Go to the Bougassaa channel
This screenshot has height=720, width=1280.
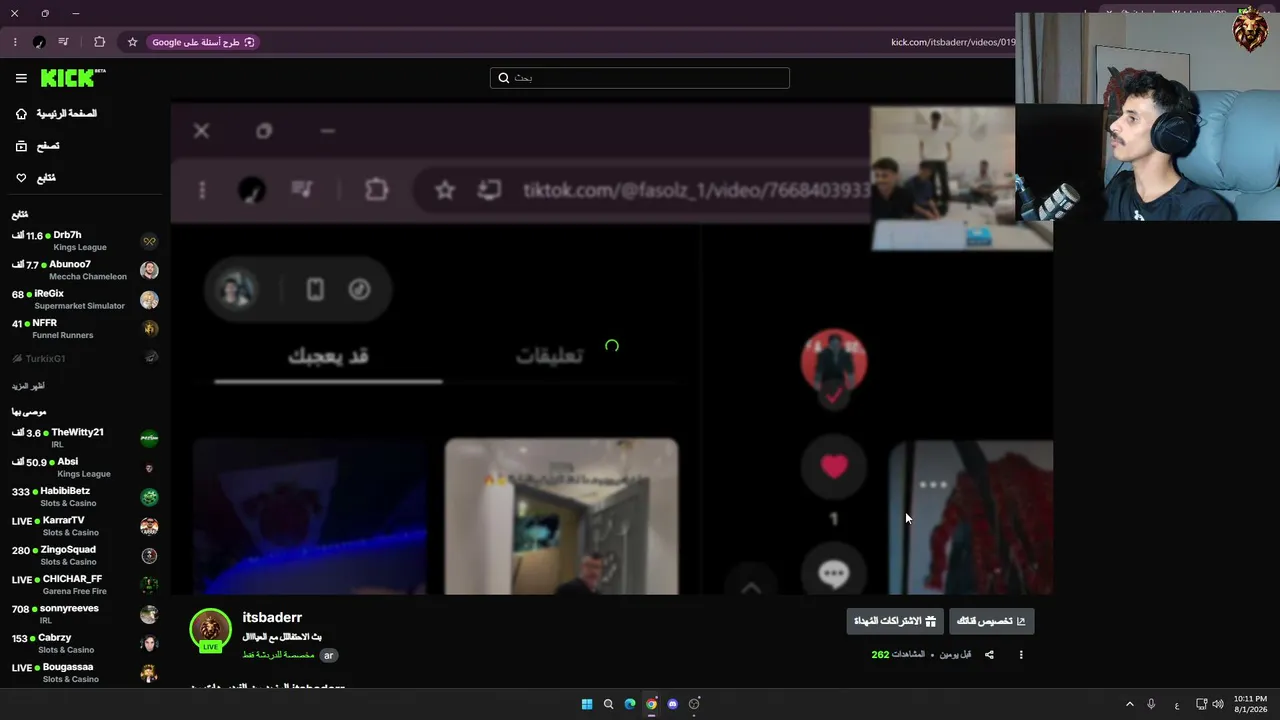(85, 673)
